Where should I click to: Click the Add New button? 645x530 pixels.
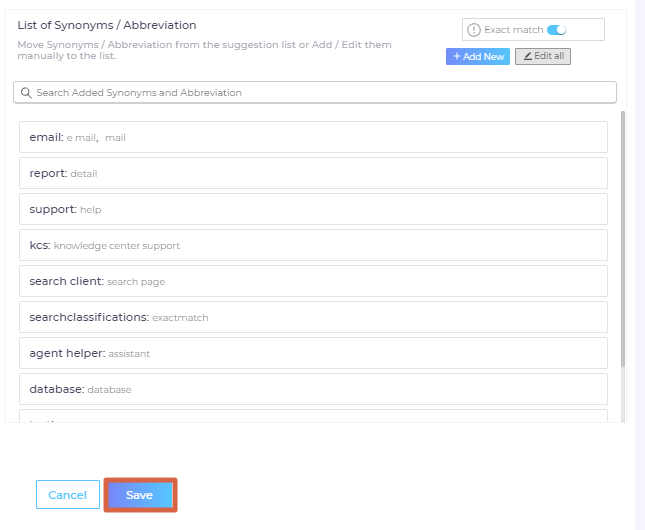click(x=478, y=56)
